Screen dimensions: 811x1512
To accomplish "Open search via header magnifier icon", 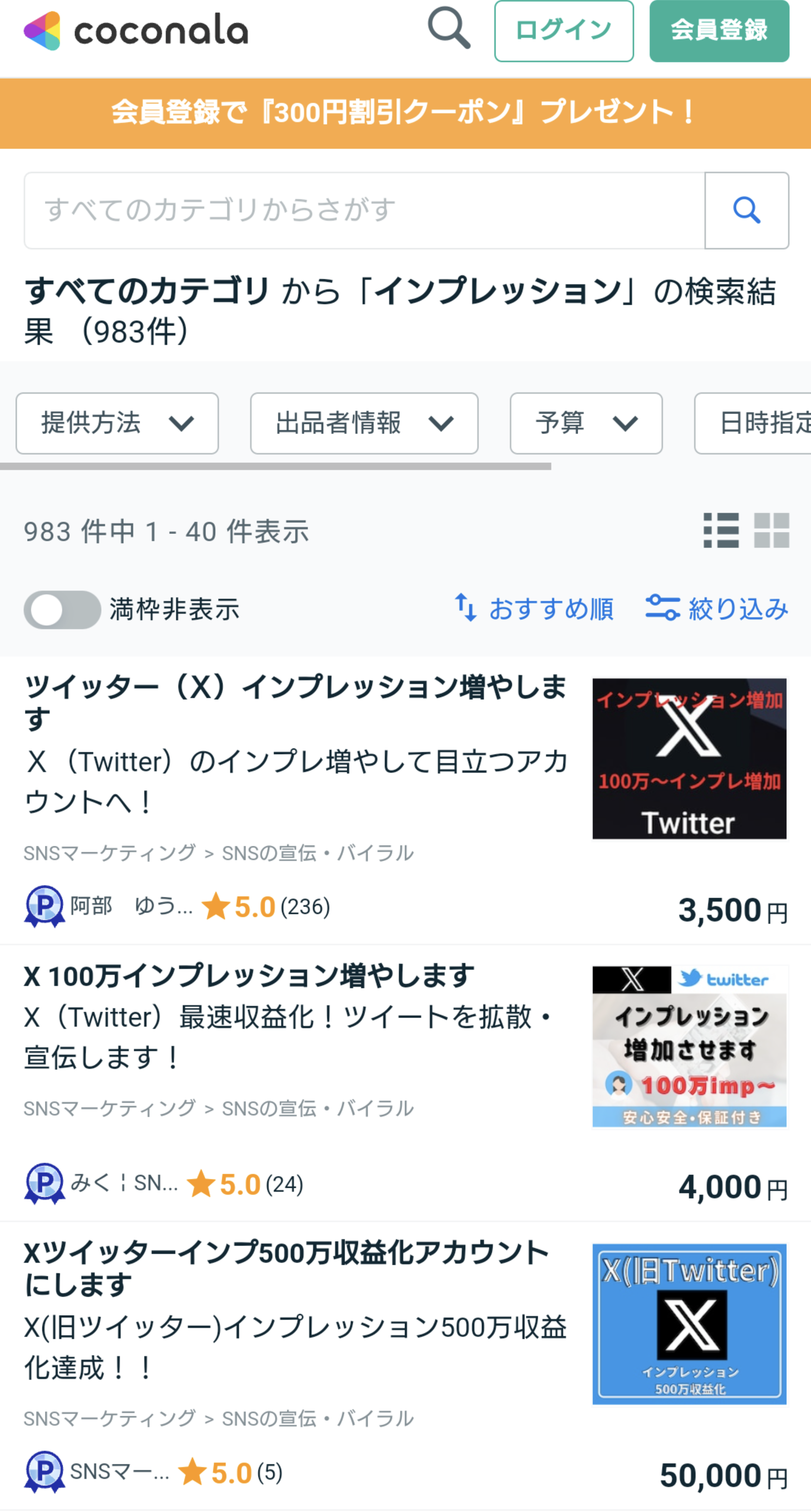I will (x=449, y=28).
